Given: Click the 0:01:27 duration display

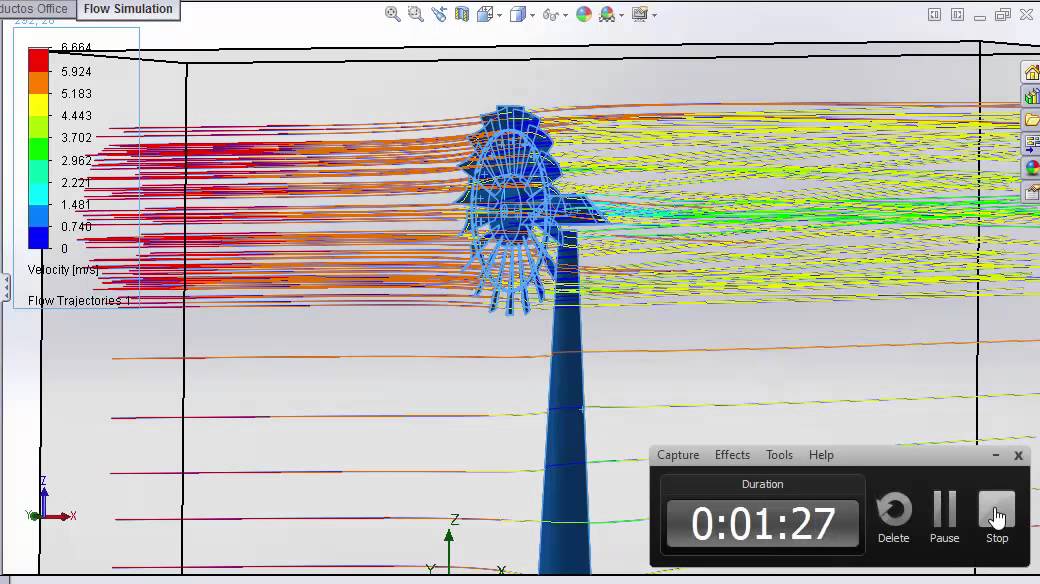Looking at the screenshot, I should click(x=763, y=524).
